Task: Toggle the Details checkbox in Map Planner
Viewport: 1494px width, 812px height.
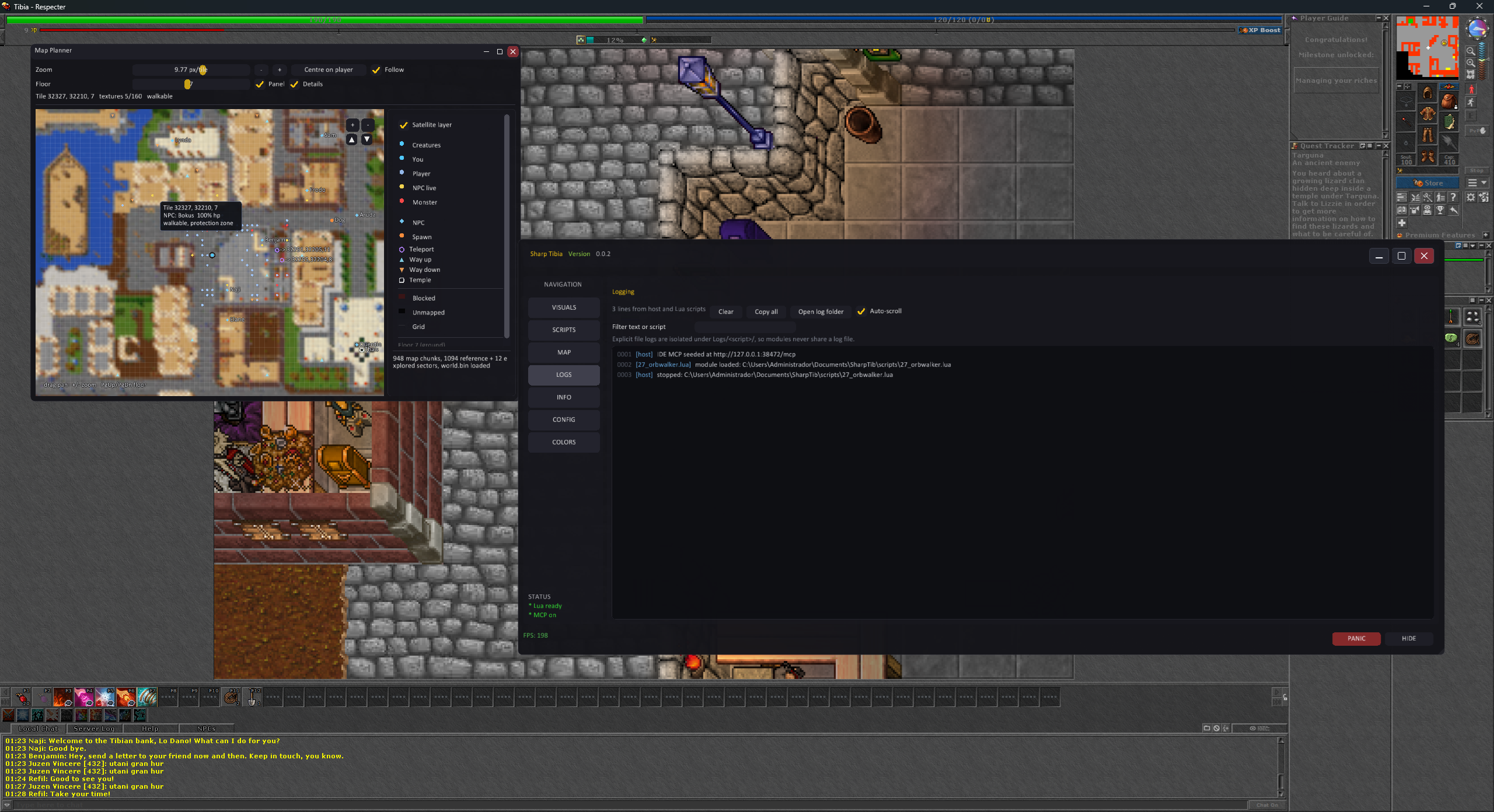Action: (x=294, y=85)
